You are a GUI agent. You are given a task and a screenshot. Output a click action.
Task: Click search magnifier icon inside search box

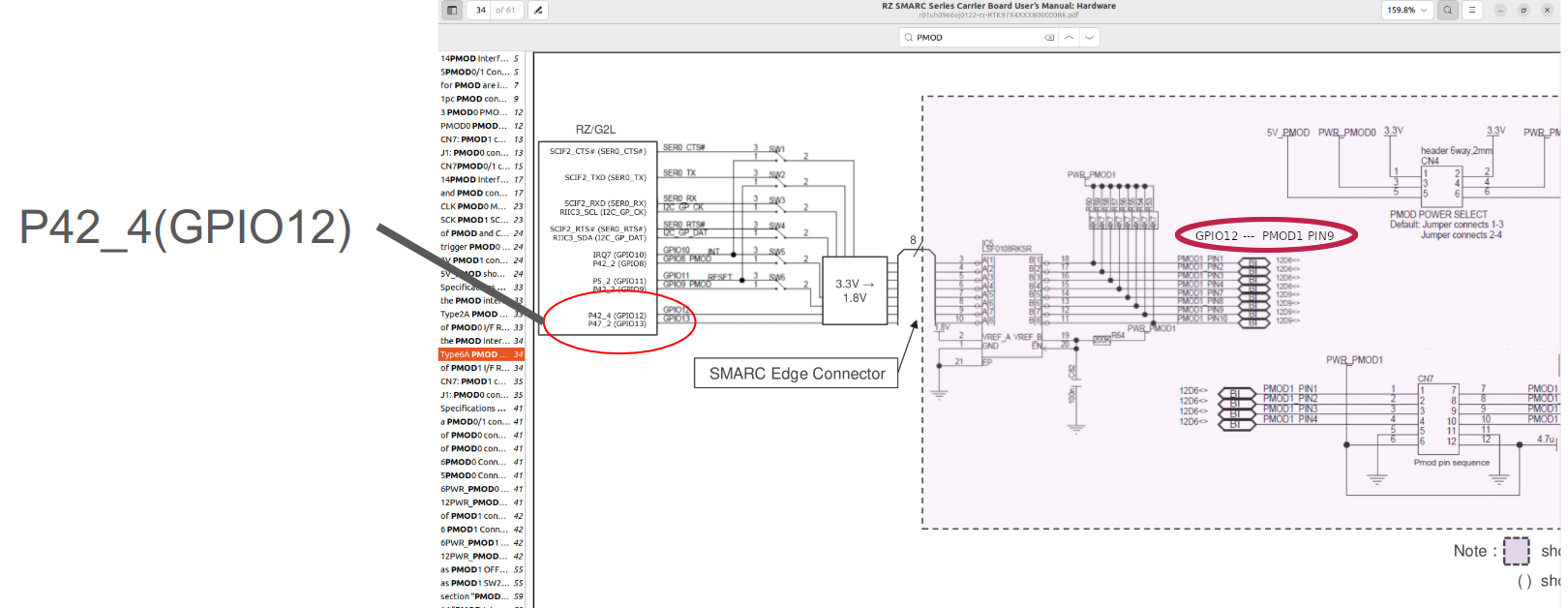(x=908, y=38)
